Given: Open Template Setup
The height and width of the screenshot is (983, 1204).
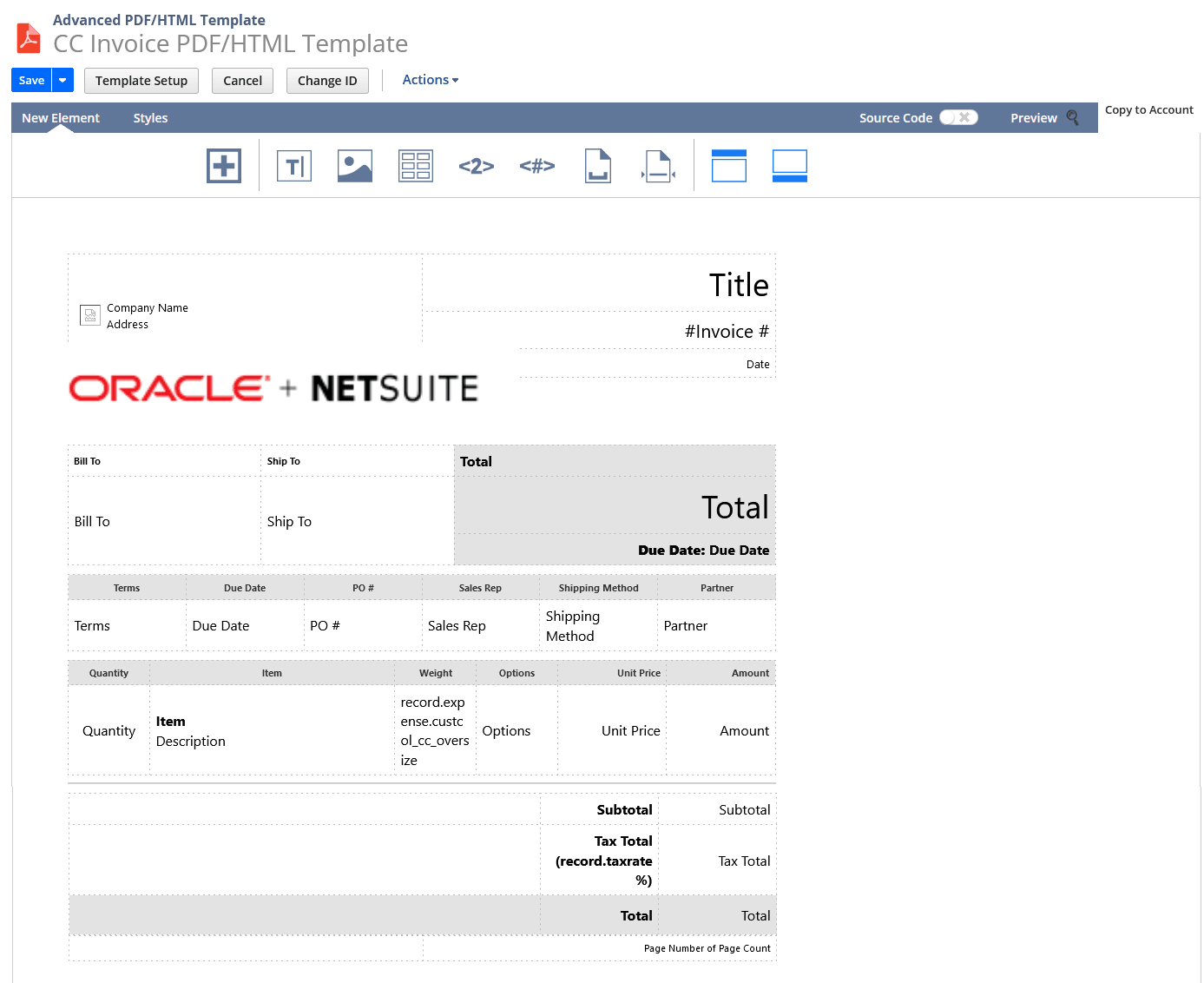Looking at the screenshot, I should [x=141, y=81].
